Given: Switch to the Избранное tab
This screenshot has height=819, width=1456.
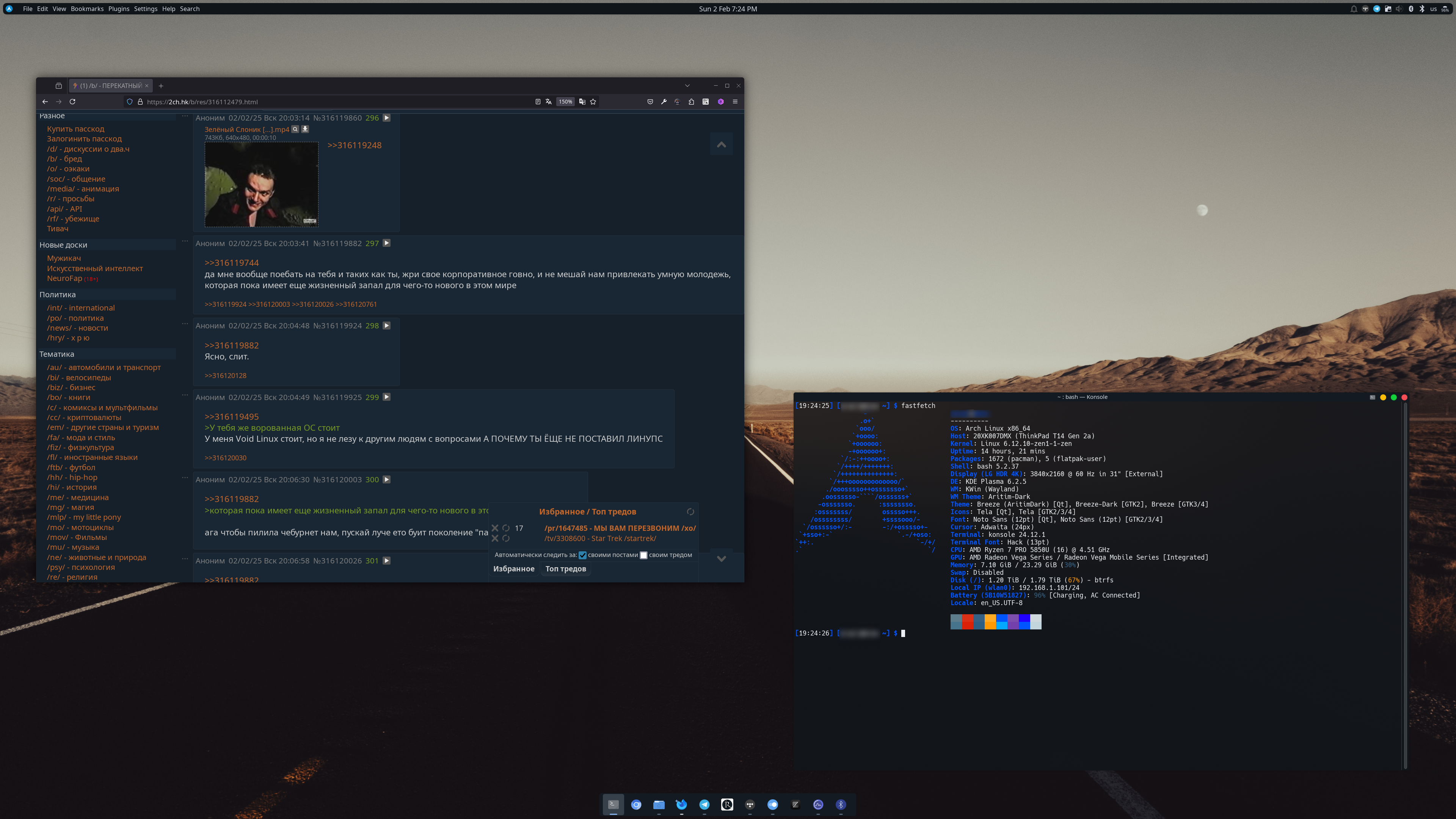Looking at the screenshot, I should [x=514, y=569].
